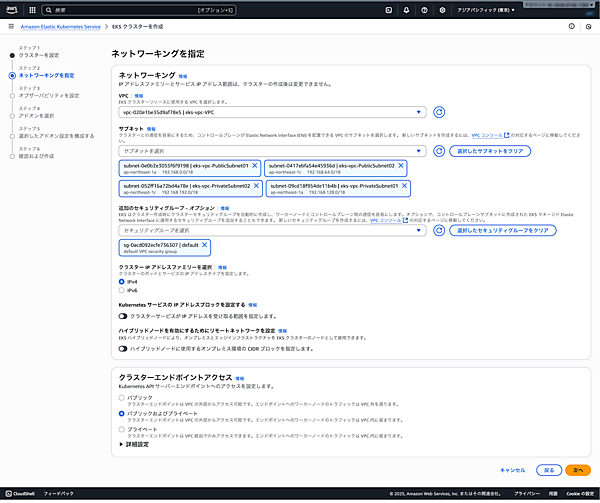Click the AWS logo home icon

(x=10, y=7)
